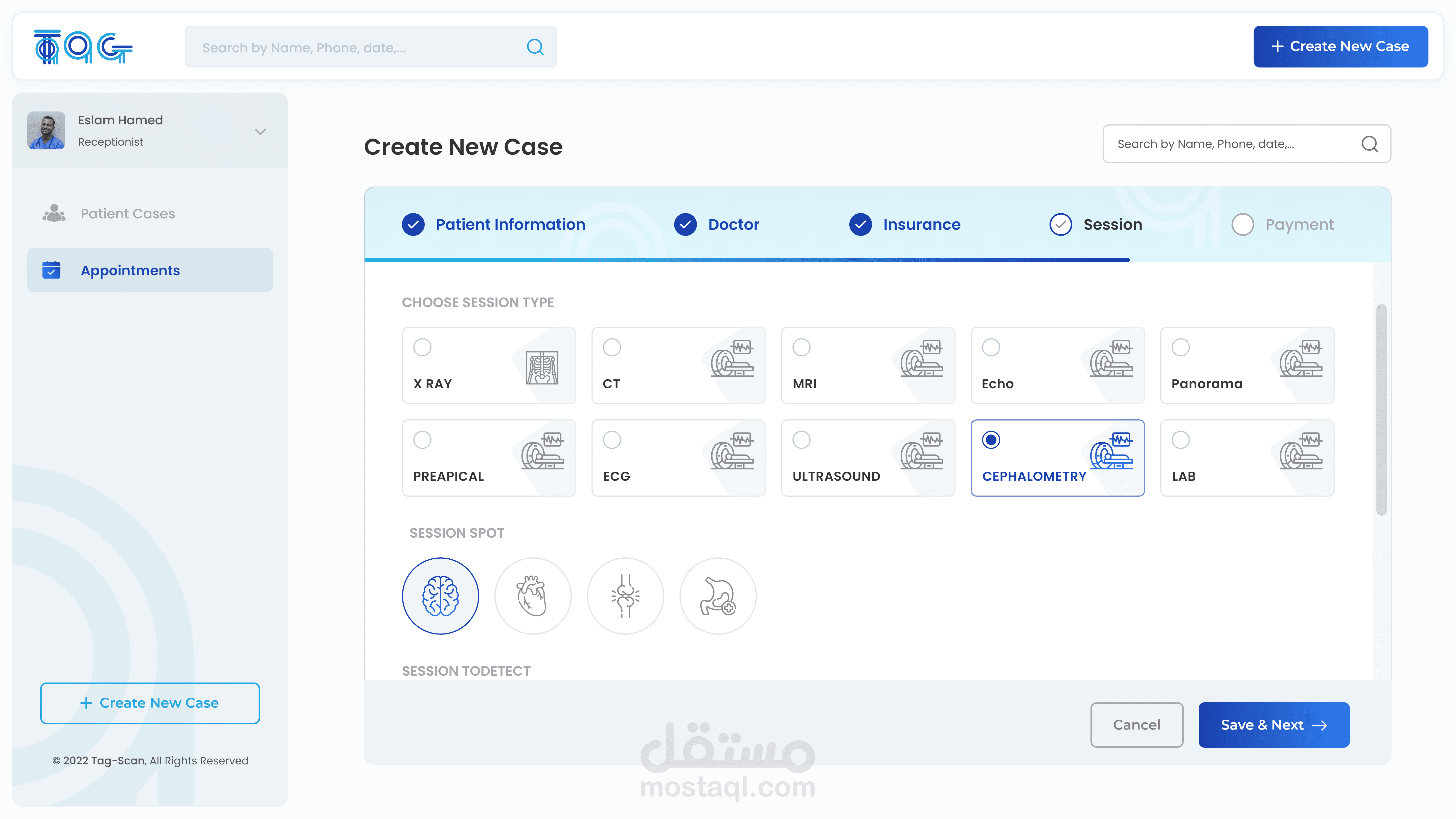Viewport: 1456px width, 819px height.
Task: Expand the Eslam Hamed profile chevron
Action: point(260,132)
